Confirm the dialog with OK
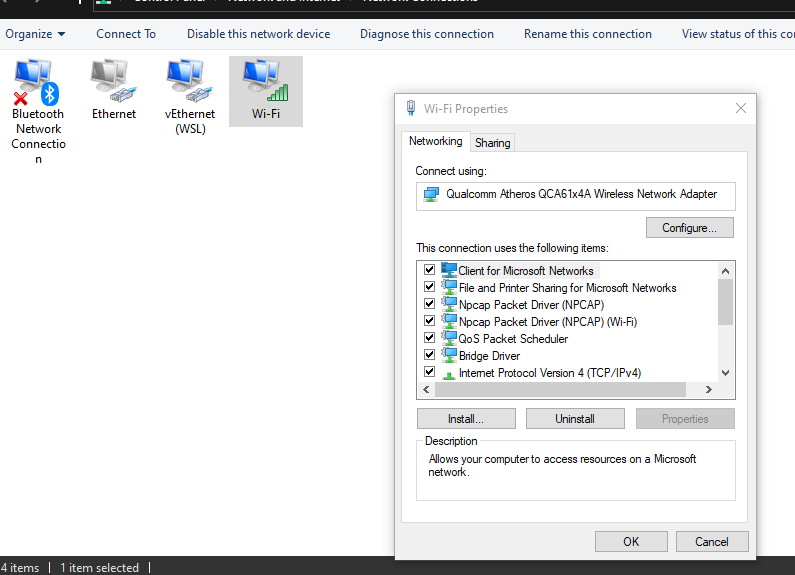795x575 pixels. (631, 542)
